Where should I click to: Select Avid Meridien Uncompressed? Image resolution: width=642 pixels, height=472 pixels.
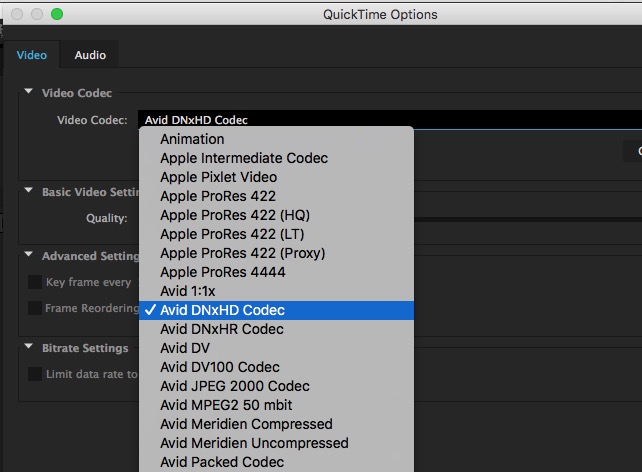point(276,443)
